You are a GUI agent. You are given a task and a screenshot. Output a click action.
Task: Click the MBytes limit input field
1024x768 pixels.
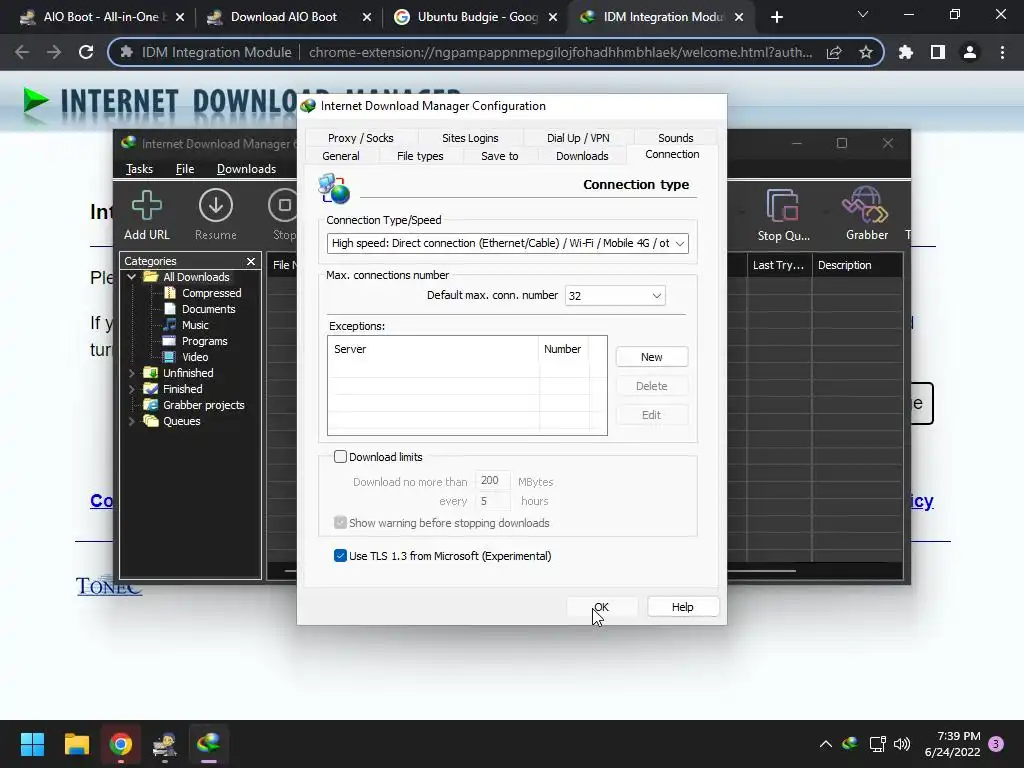click(492, 481)
